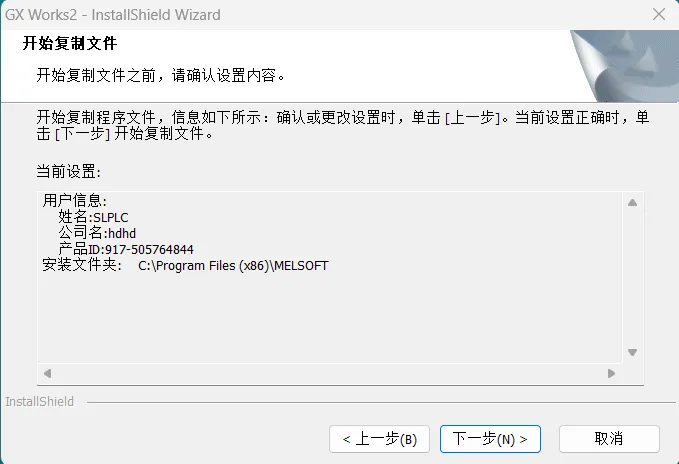This screenshot has width=679, height=464.
Task: Click the page-curl graphic in header
Action: [x=624, y=66]
